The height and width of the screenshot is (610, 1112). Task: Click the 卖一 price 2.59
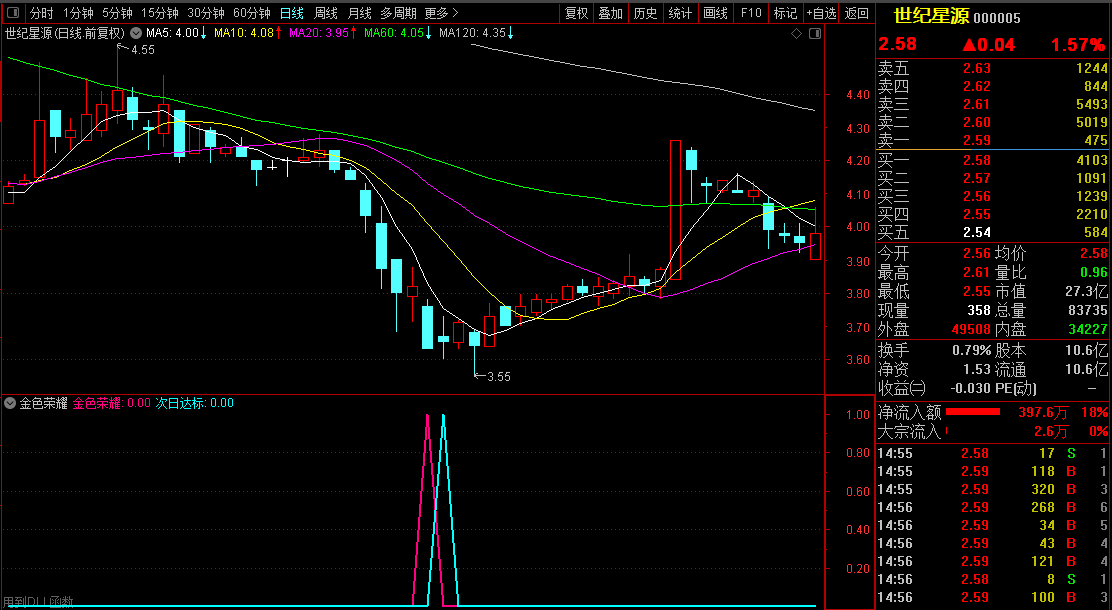point(977,140)
